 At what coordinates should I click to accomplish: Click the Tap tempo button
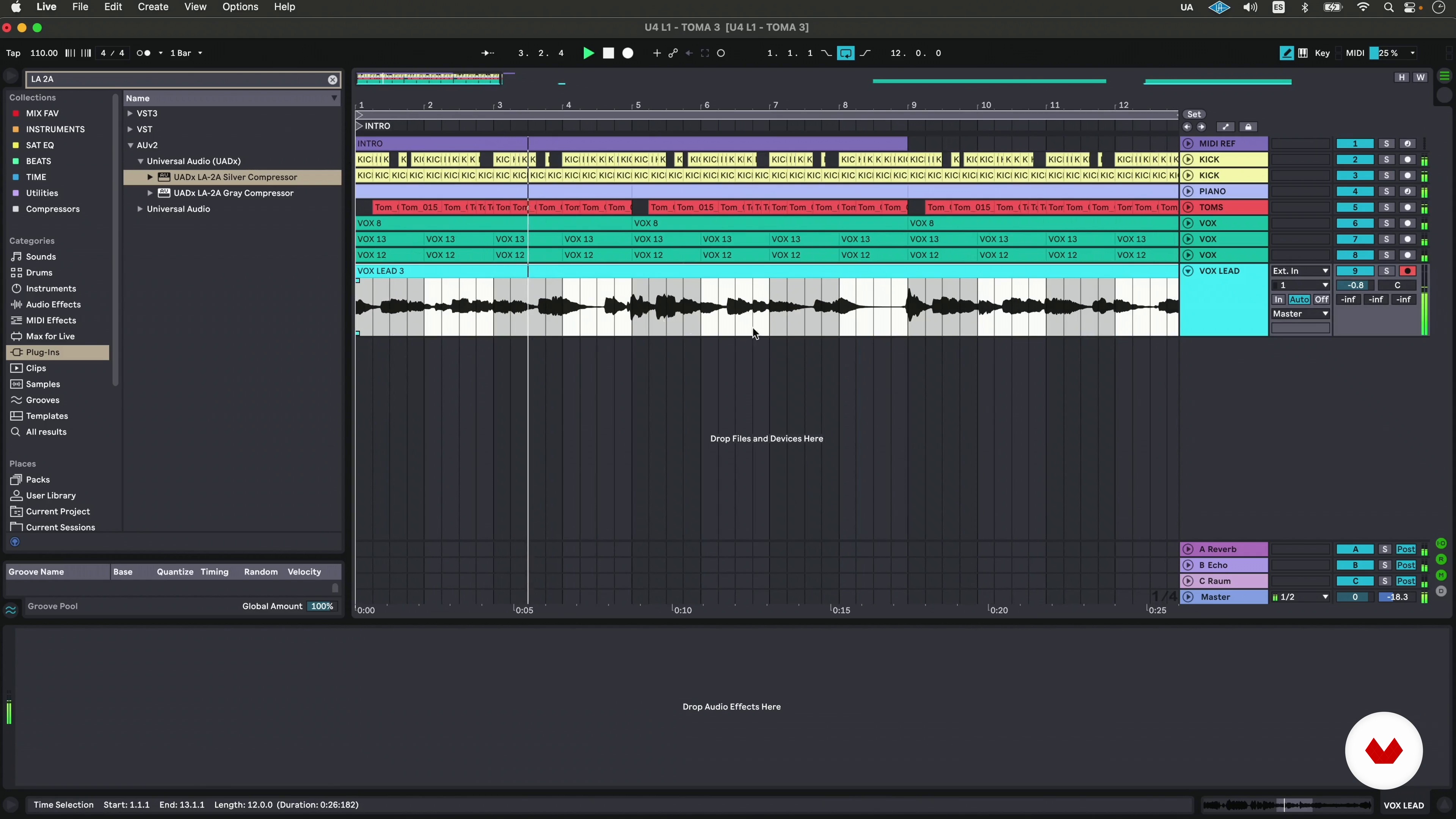click(x=13, y=53)
